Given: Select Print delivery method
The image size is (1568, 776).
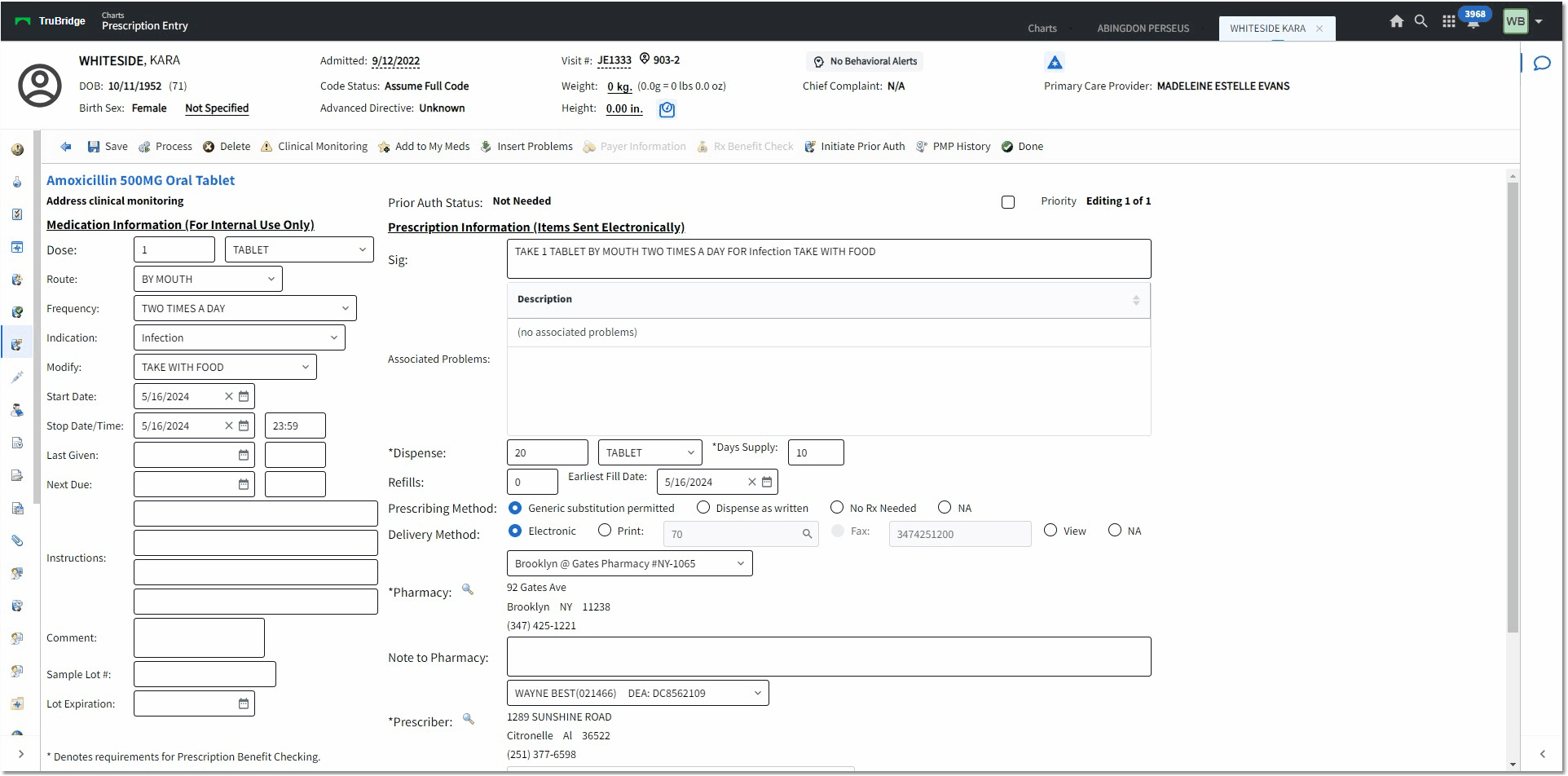Looking at the screenshot, I should pyautogui.click(x=605, y=530).
